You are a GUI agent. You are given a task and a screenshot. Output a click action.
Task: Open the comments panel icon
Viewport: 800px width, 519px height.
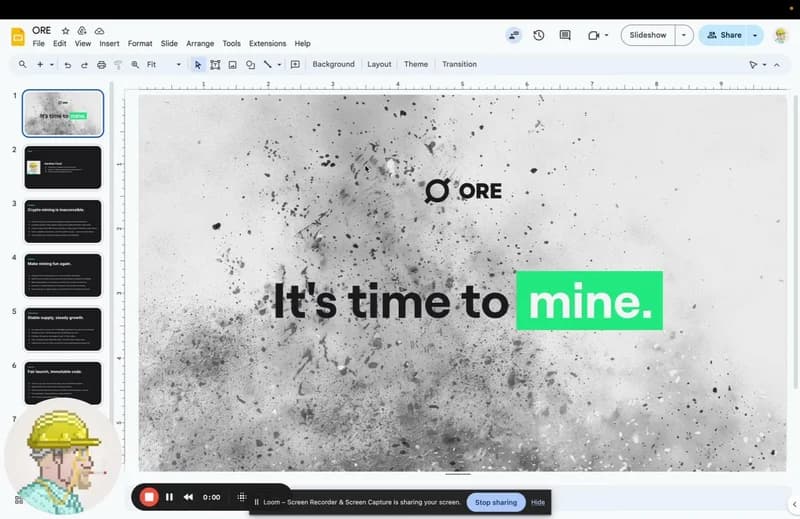pos(565,35)
